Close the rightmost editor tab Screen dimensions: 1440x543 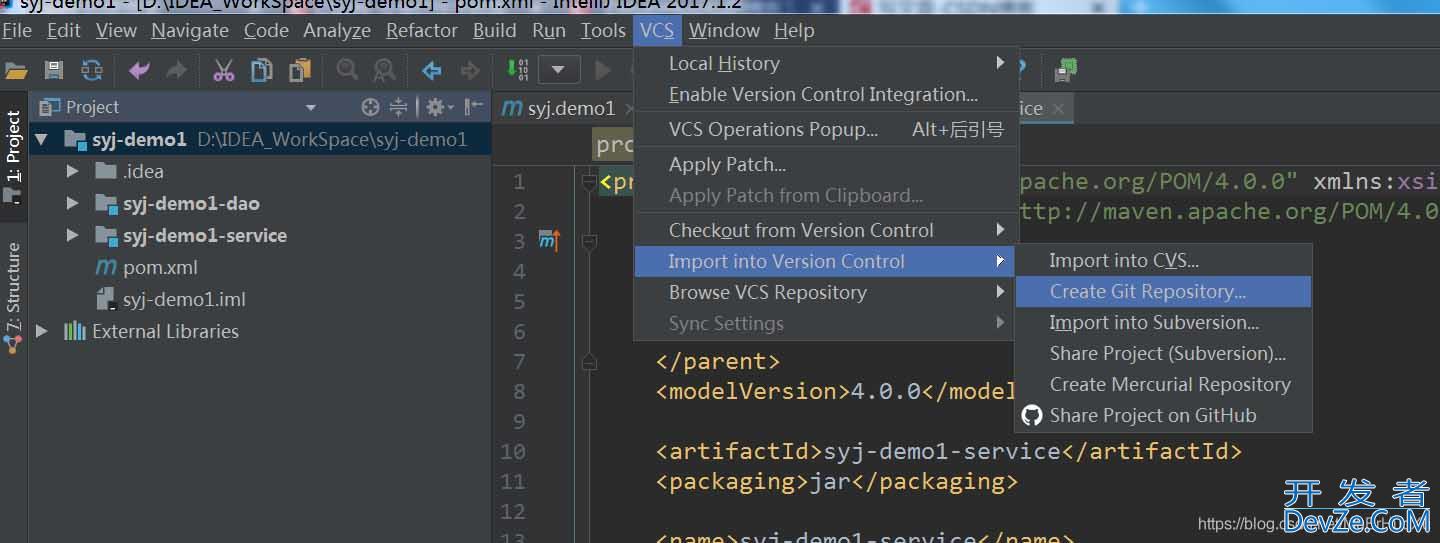click(x=1058, y=108)
